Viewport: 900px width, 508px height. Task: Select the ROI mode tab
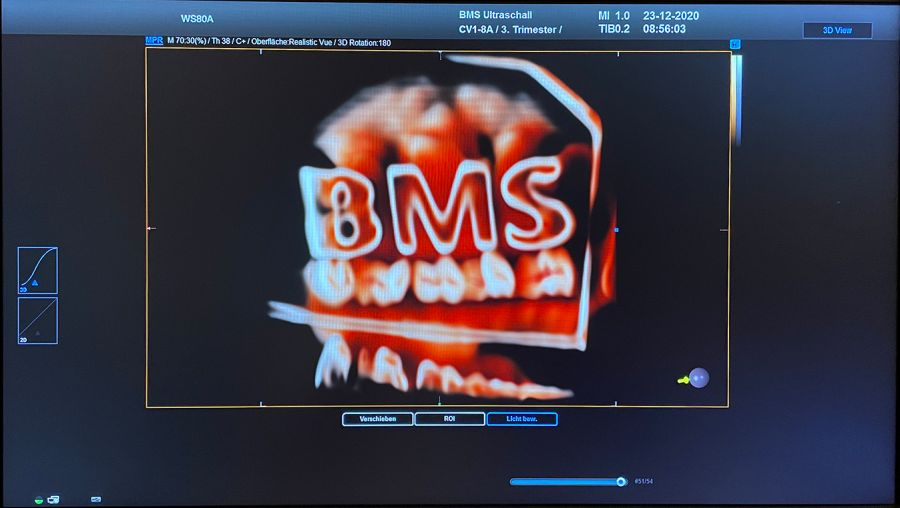coord(450,419)
